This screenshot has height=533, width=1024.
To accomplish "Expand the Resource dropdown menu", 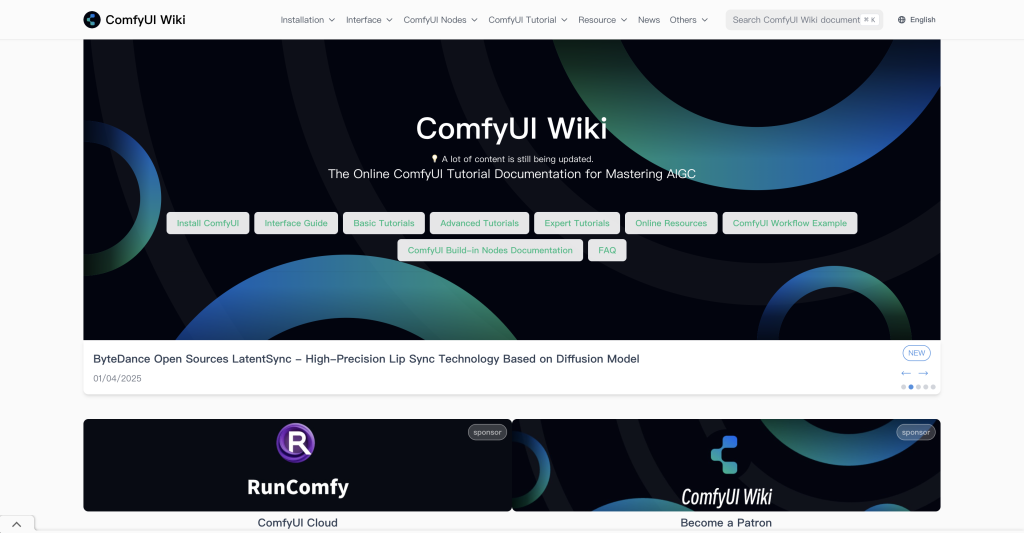I will 602,20.
